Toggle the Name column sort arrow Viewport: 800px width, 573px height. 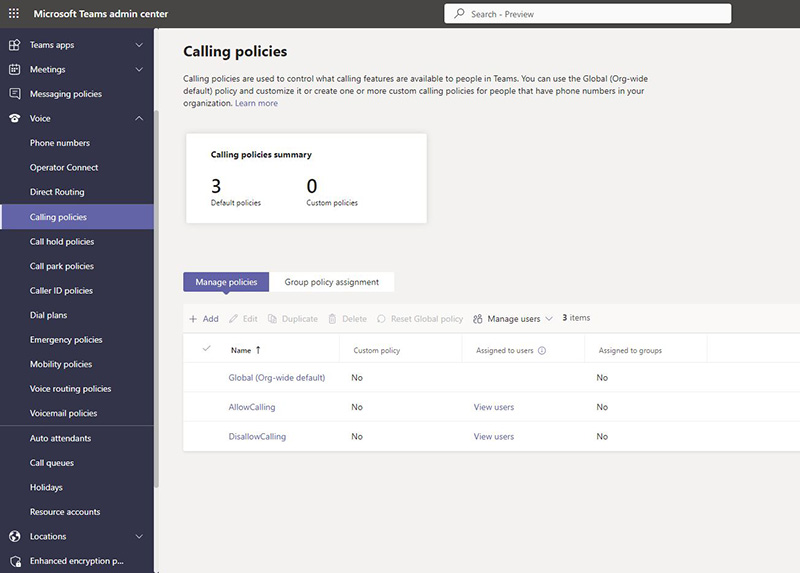(258, 350)
